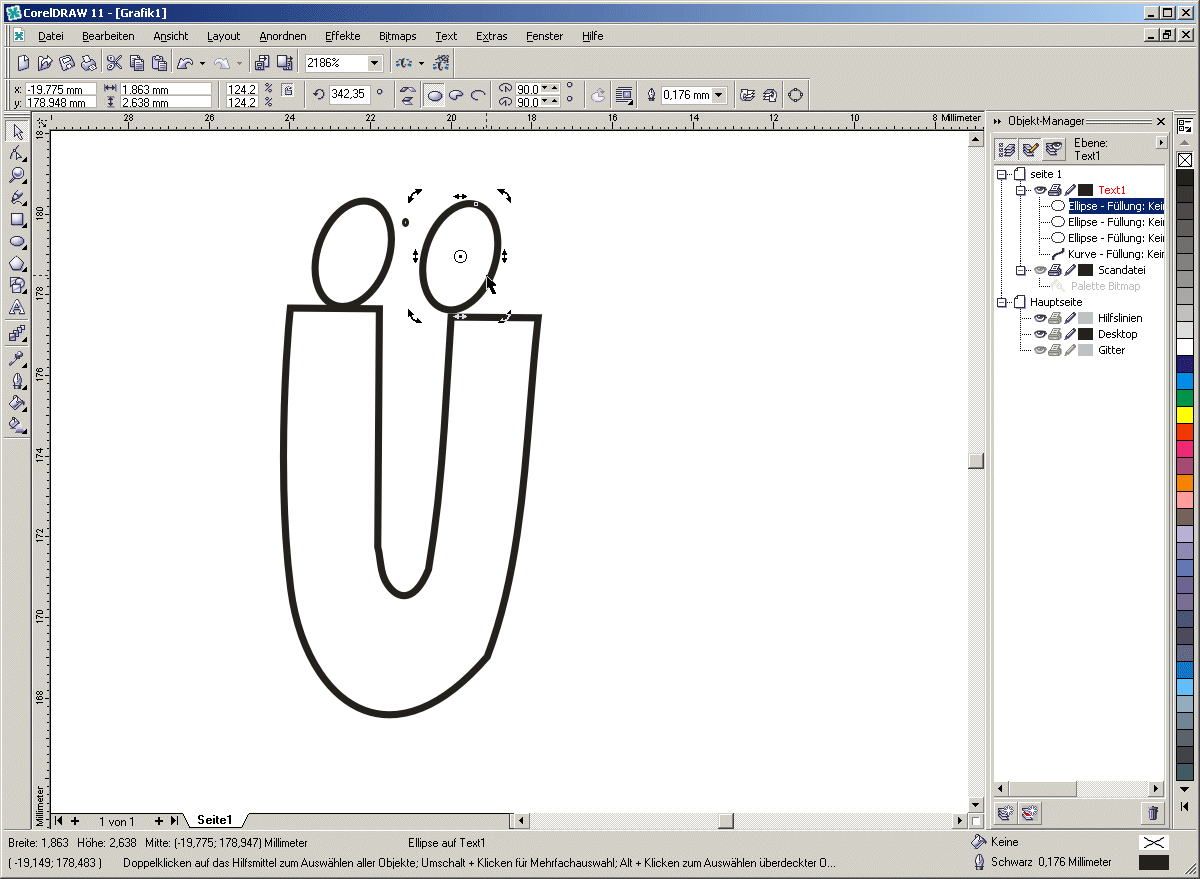Open the Bitmaps menu
Image resolution: width=1200 pixels, height=879 pixels.
(398, 36)
